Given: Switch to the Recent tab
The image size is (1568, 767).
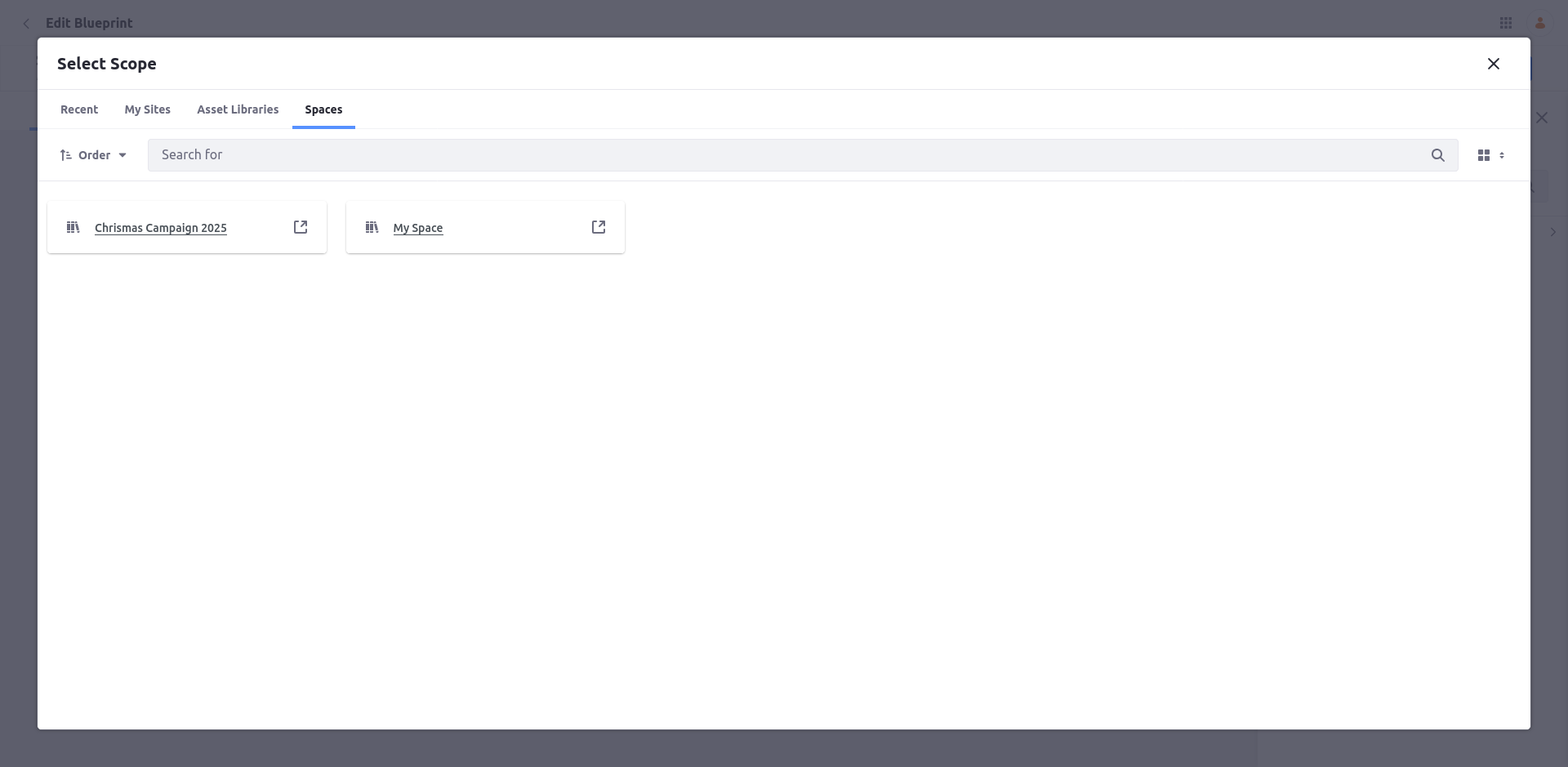Looking at the screenshot, I should tap(79, 109).
